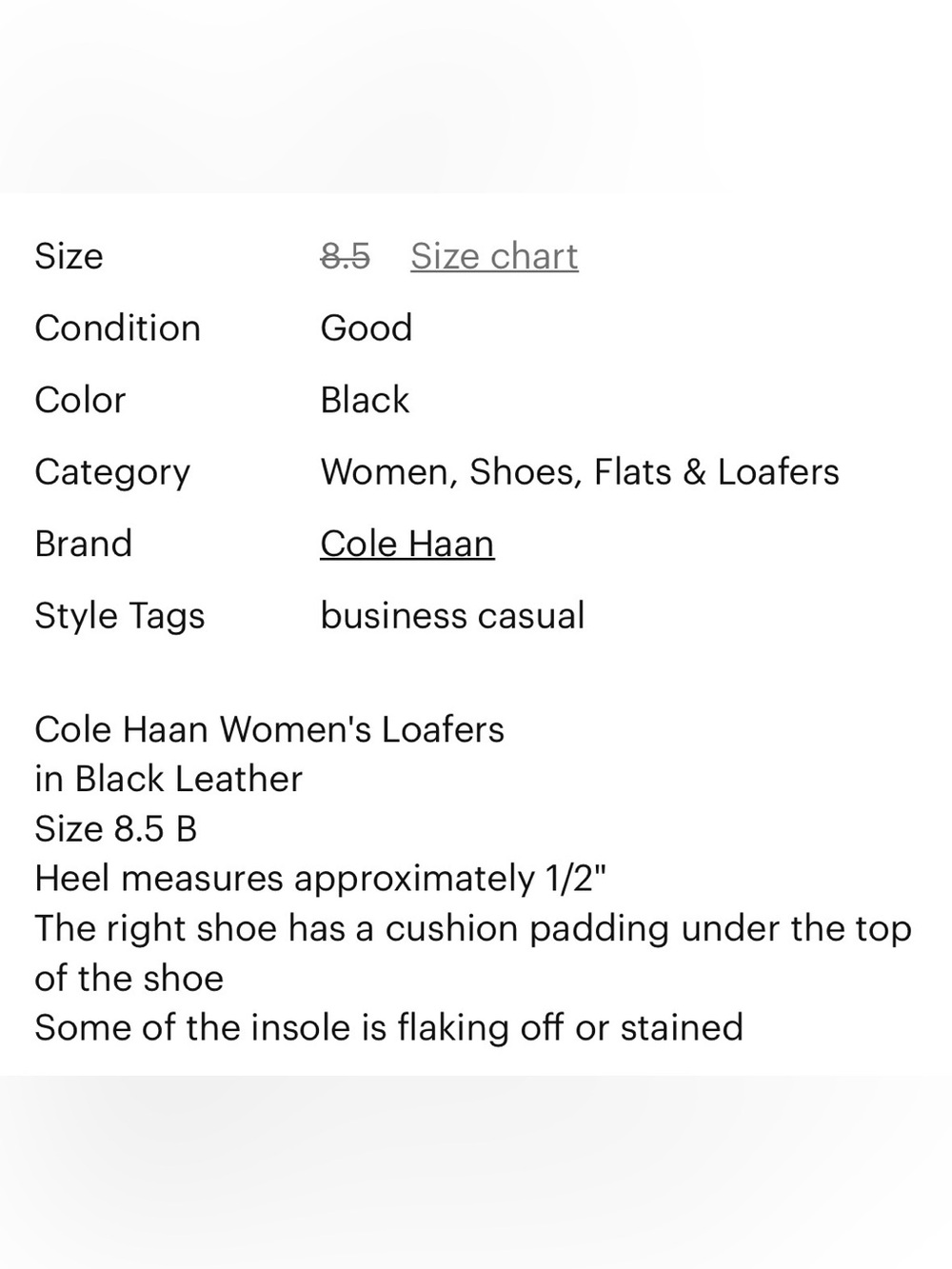Click the words of the shoe
The height and width of the screenshot is (1269, 952).
click(x=129, y=979)
